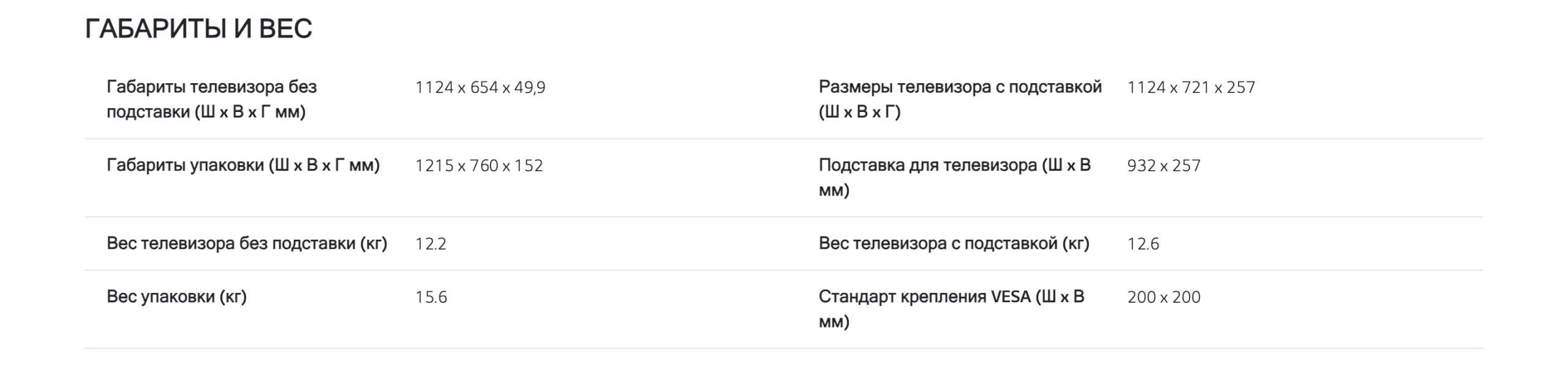Click the word 'VESA' in the mount label
Screen dimensions: 1568x375
click(x=1011, y=297)
